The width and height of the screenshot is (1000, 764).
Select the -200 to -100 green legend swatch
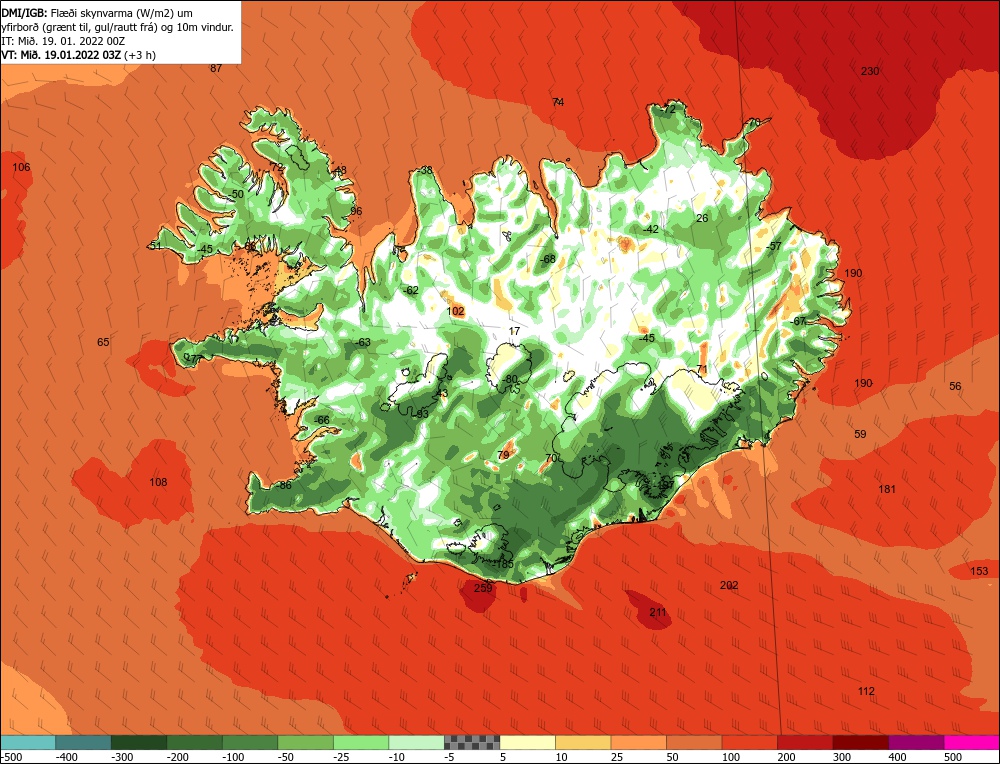195,742
